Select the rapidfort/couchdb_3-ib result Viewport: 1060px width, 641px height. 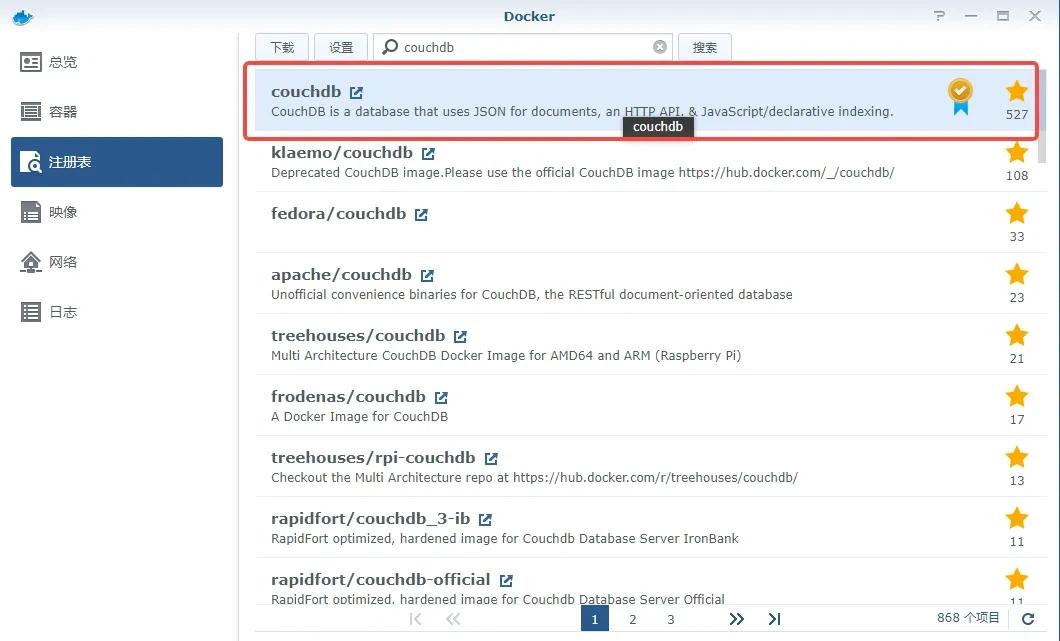point(646,527)
